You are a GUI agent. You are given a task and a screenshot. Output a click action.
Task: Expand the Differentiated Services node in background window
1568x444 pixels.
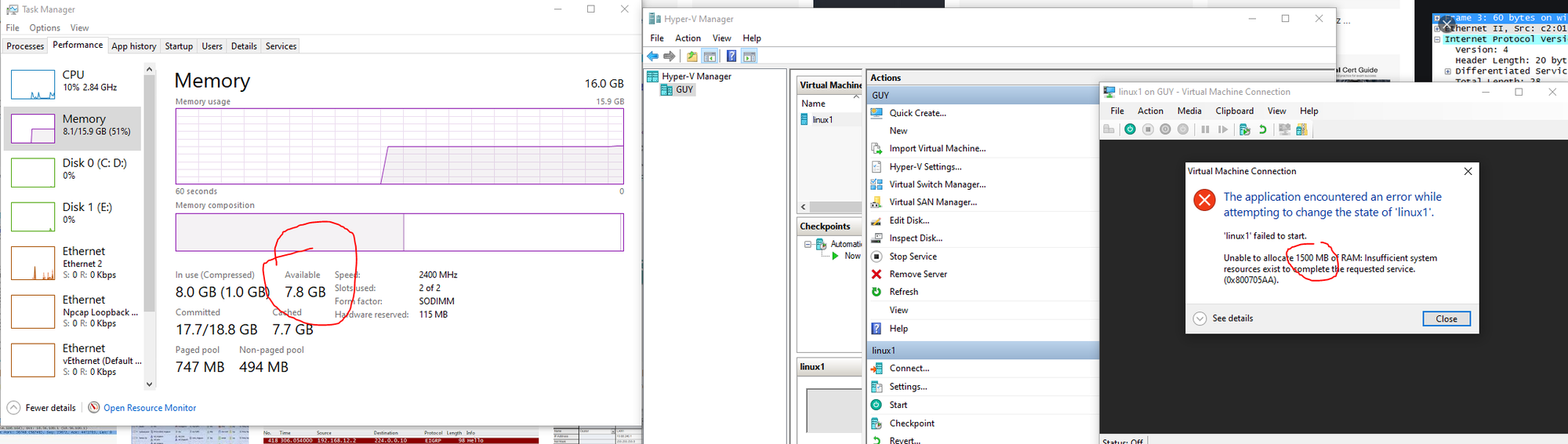1448,71
